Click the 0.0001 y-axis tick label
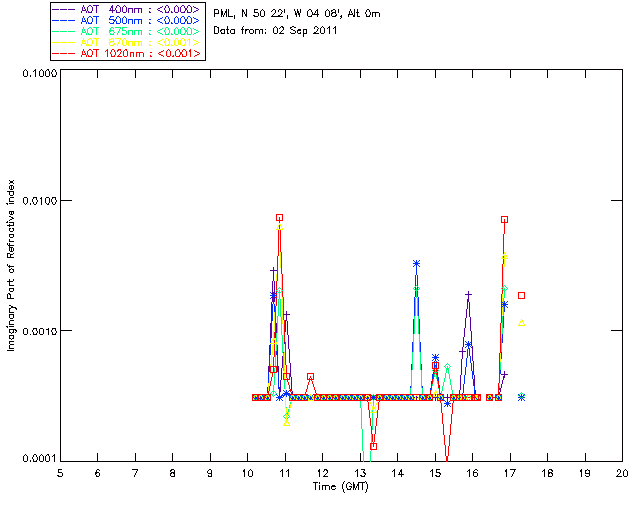The height and width of the screenshot is (512, 640). pyautogui.click(x=39, y=459)
